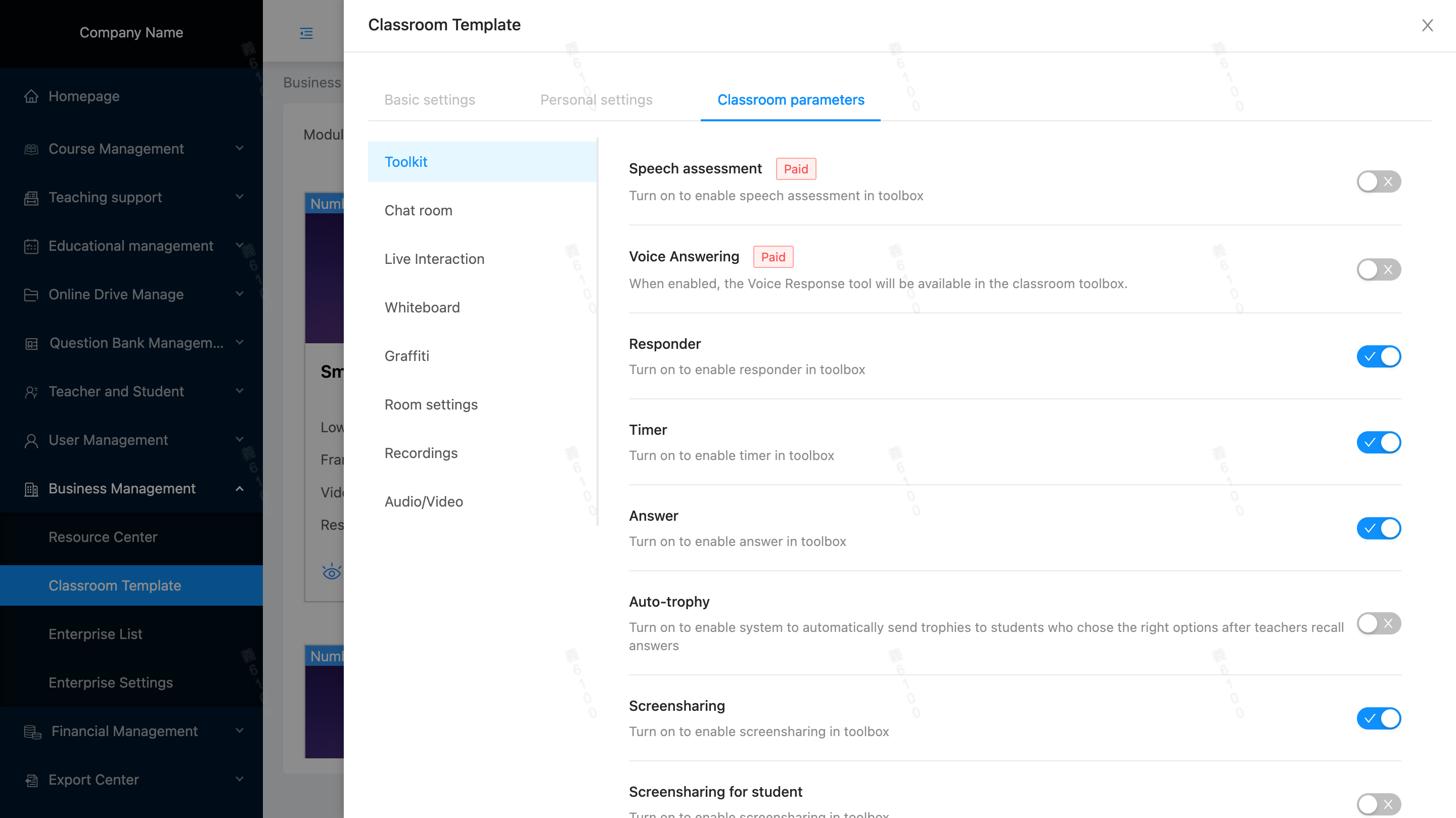Disable the Responder toggle
The height and width of the screenshot is (818, 1456).
(1378, 357)
